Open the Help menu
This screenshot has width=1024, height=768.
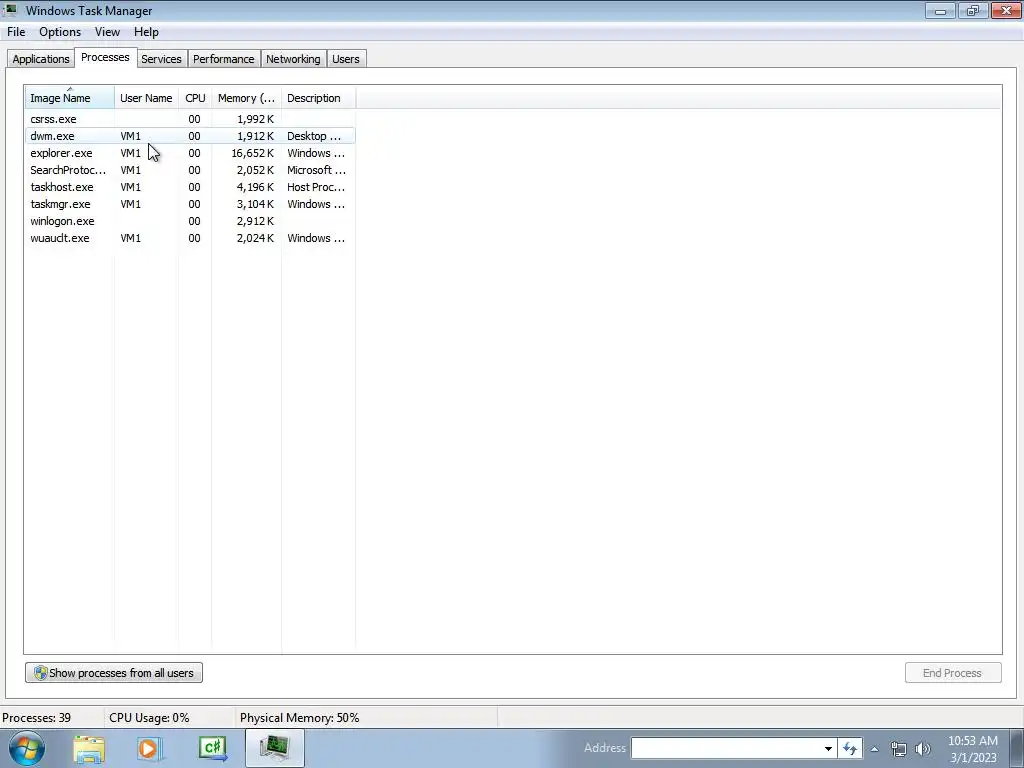pos(146,32)
